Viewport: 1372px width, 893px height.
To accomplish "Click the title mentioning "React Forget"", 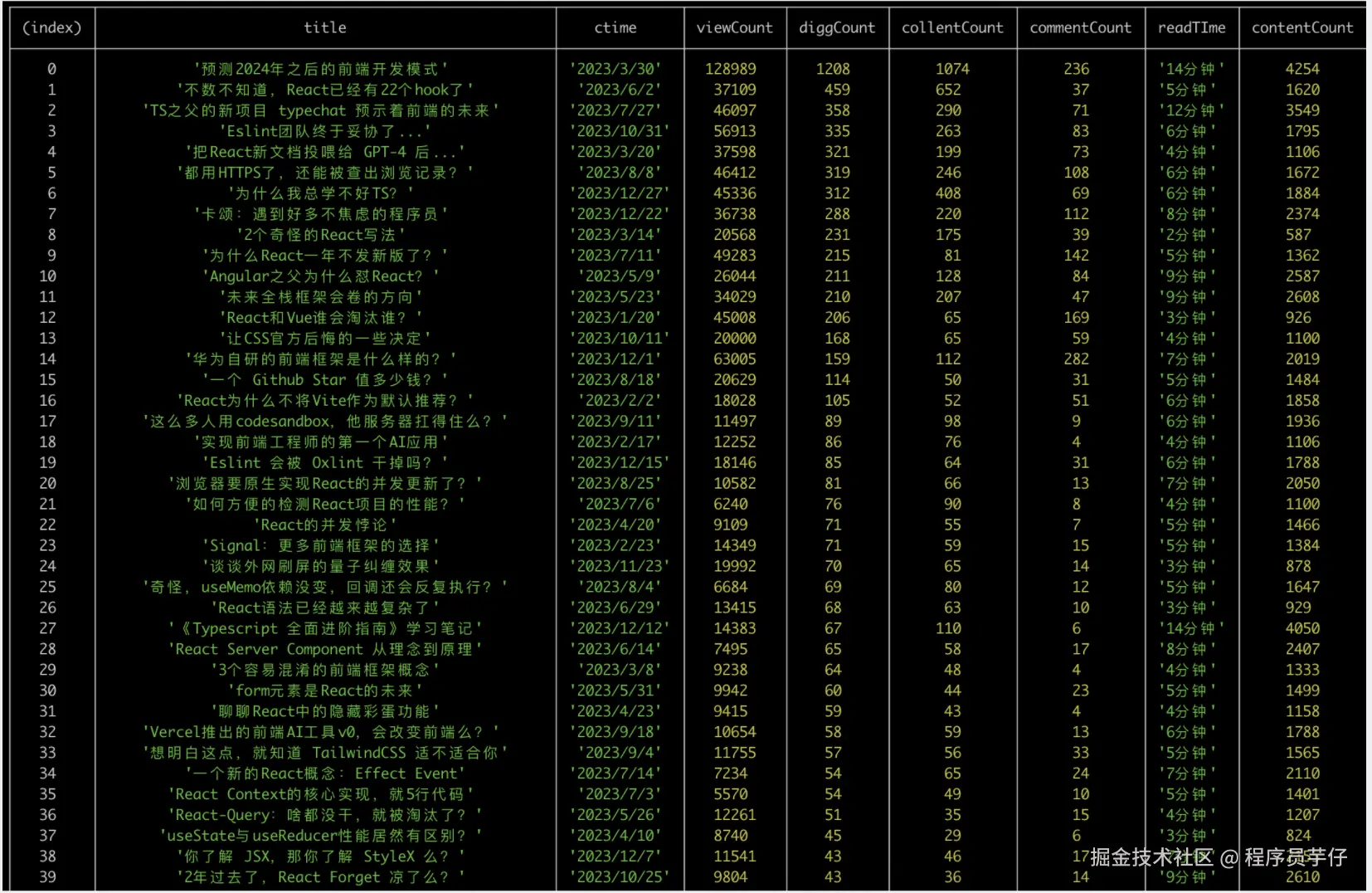I will tap(321, 877).
